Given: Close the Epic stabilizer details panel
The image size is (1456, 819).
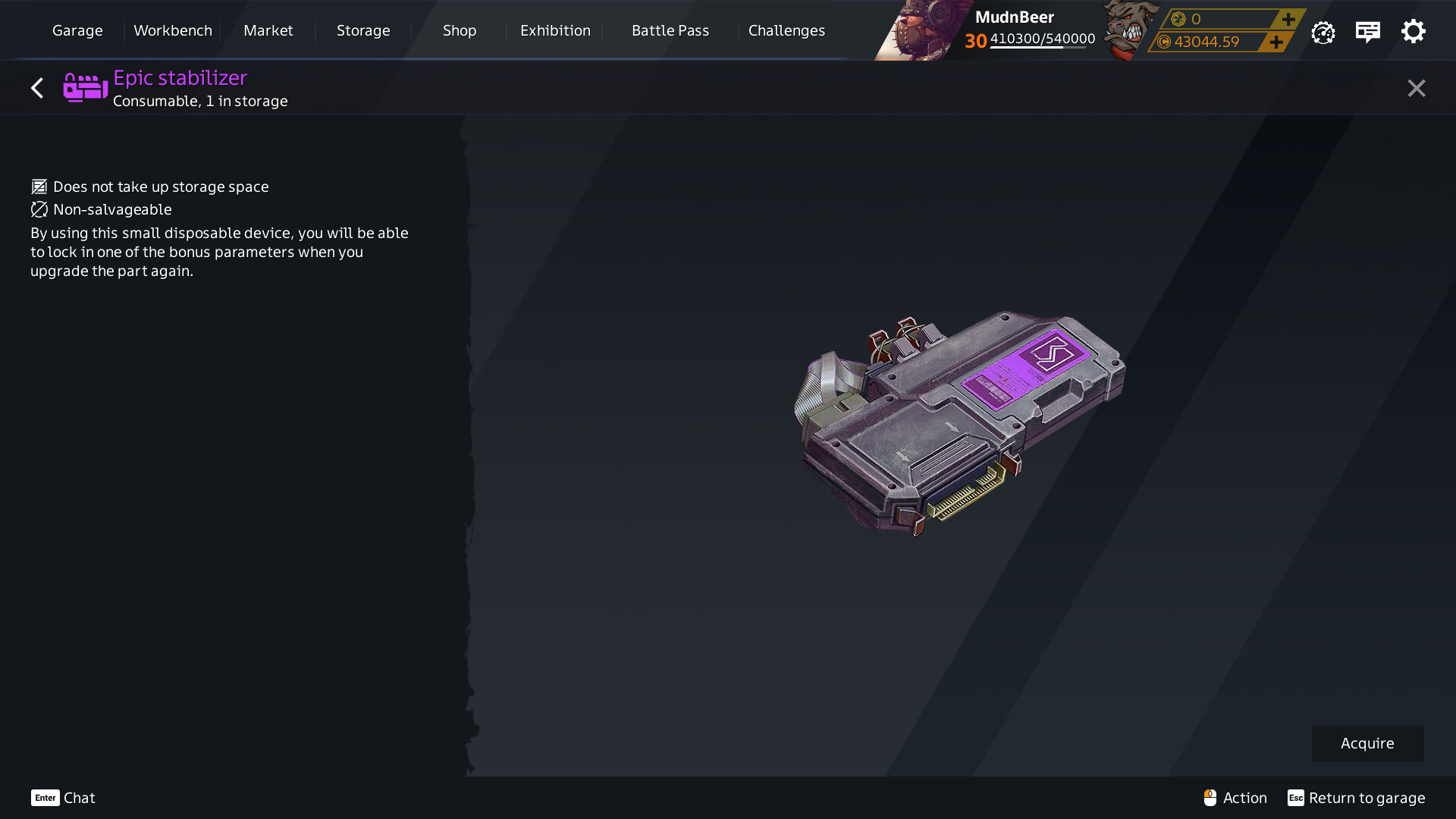Looking at the screenshot, I should click(1416, 88).
